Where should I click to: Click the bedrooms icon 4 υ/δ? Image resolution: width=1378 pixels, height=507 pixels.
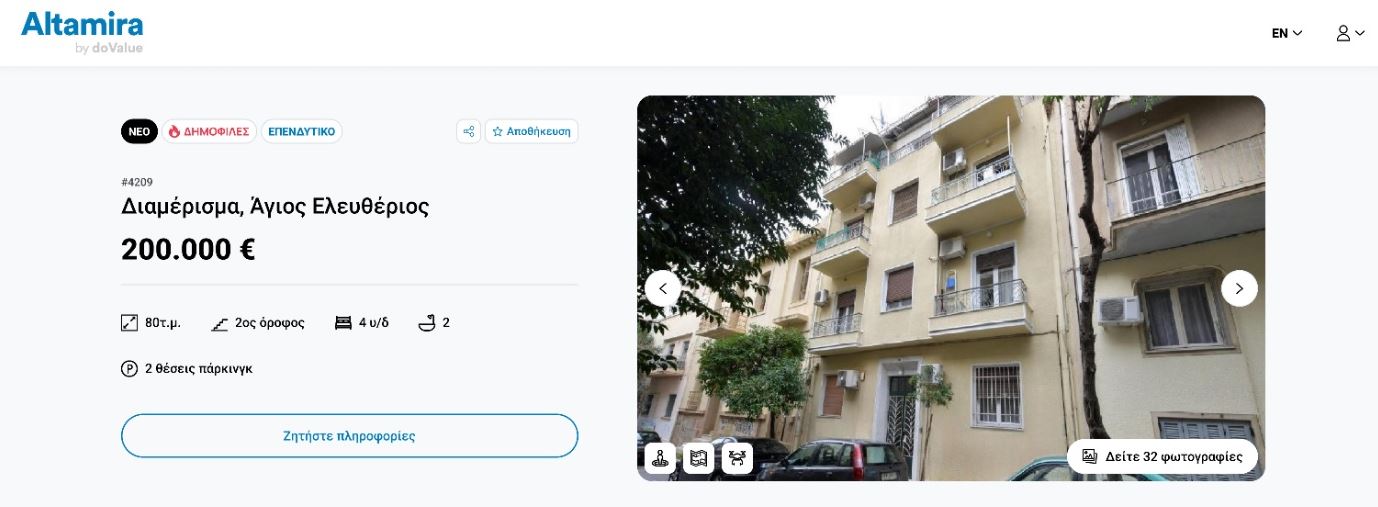[343, 323]
